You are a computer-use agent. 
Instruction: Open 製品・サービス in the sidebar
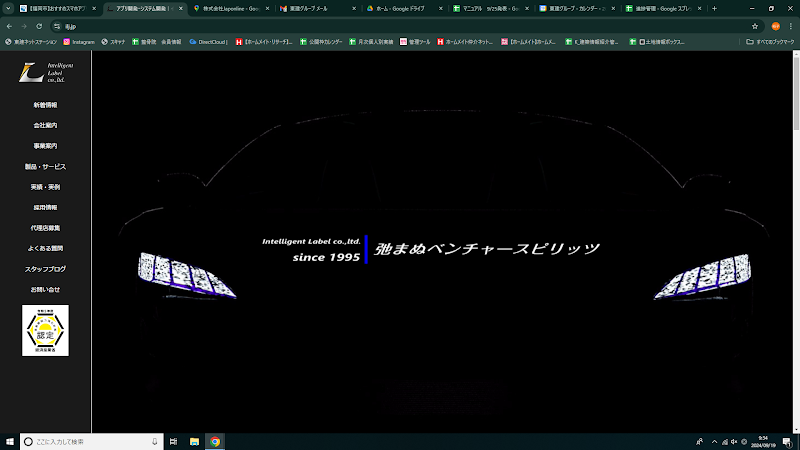coord(45,167)
